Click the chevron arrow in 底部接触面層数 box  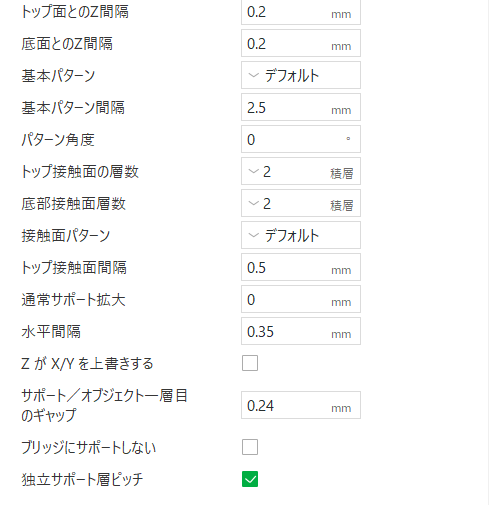click(254, 203)
